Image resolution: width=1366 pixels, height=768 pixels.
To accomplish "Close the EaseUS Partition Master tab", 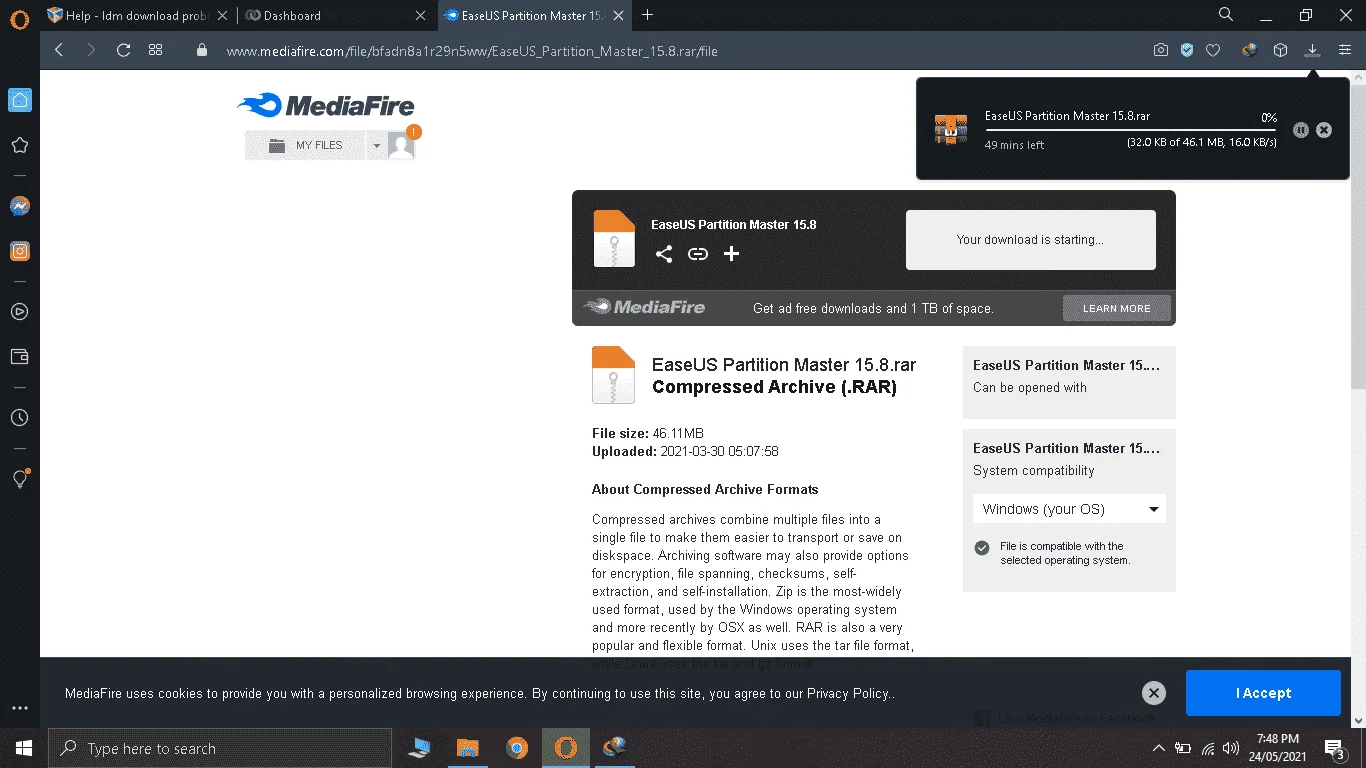I will 619,15.
